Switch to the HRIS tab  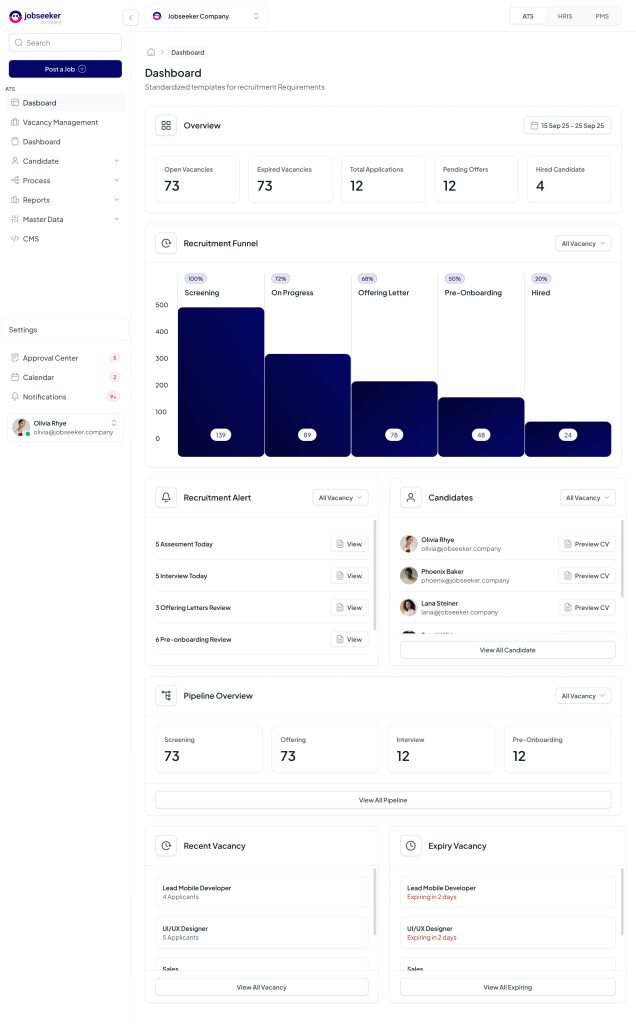tap(565, 16)
